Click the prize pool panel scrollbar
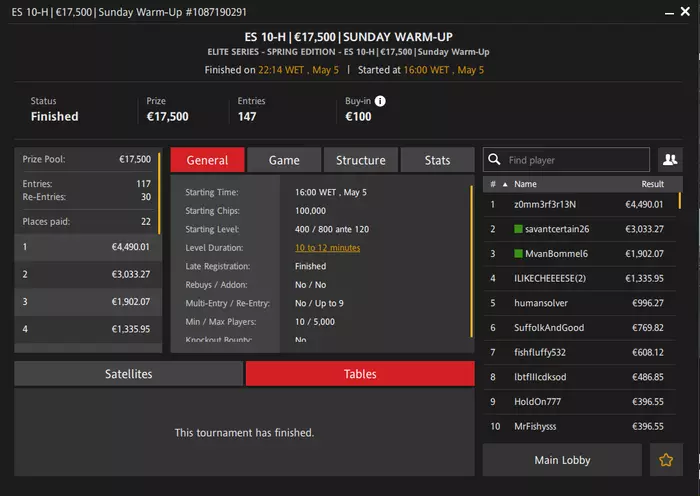The width and height of the screenshot is (700, 496). tap(159, 193)
